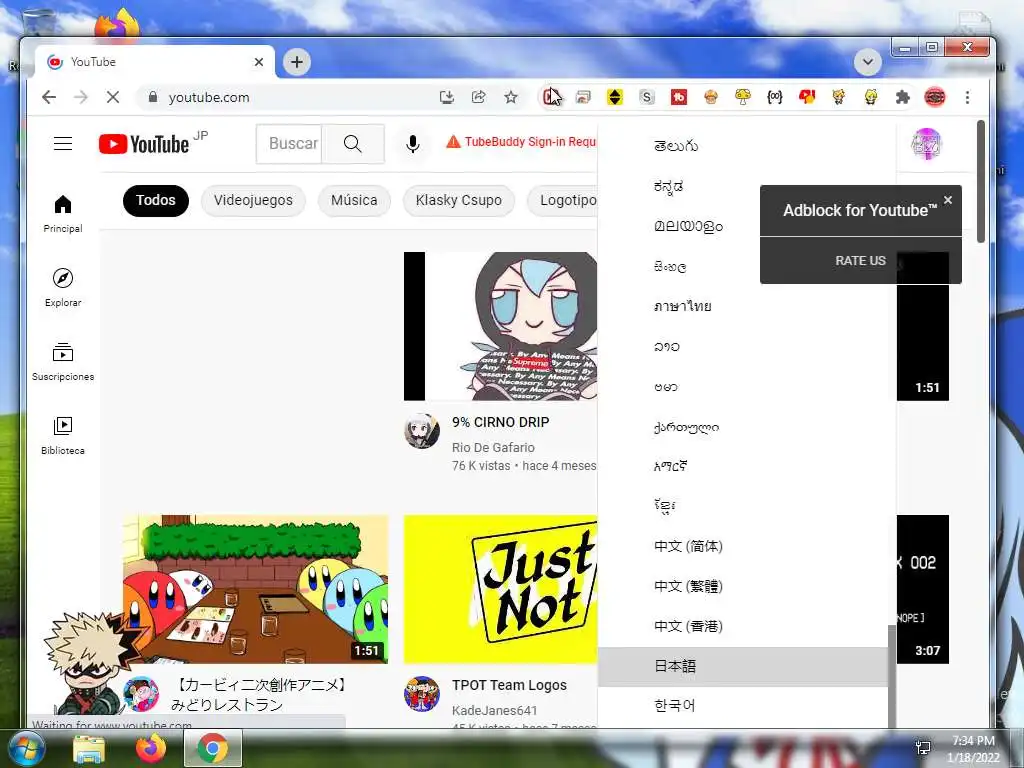1024x768 pixels.
Task: Choose 中文 (香港) language
Action: click(x=743, y=626)
